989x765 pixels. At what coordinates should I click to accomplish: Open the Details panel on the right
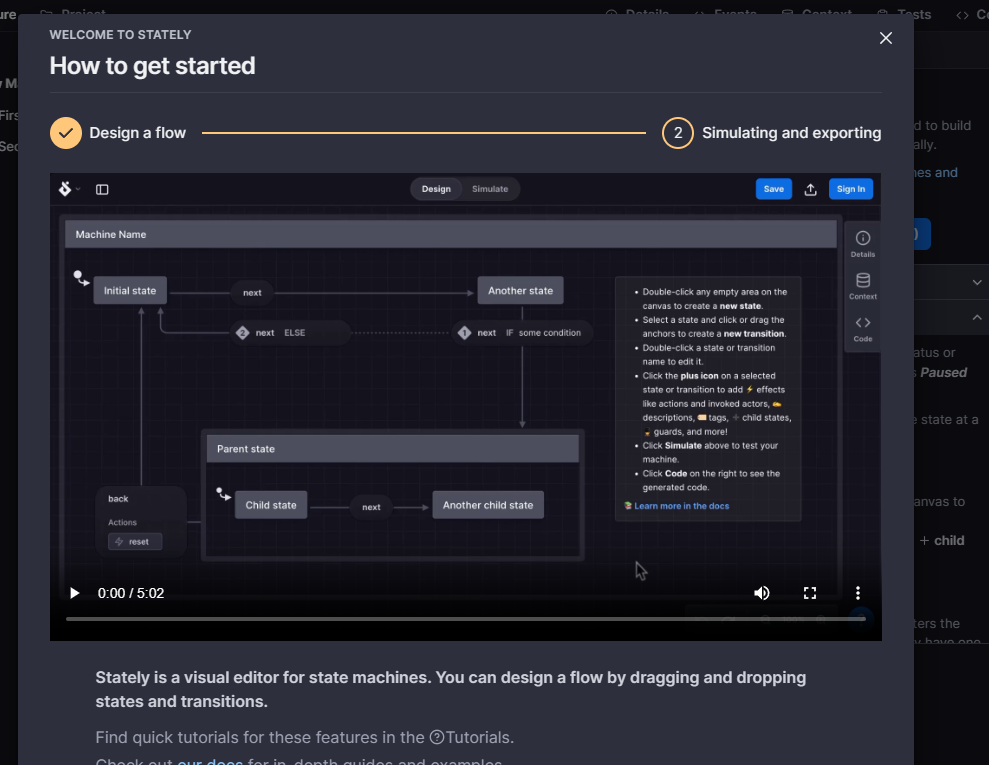tap(862, 240)
